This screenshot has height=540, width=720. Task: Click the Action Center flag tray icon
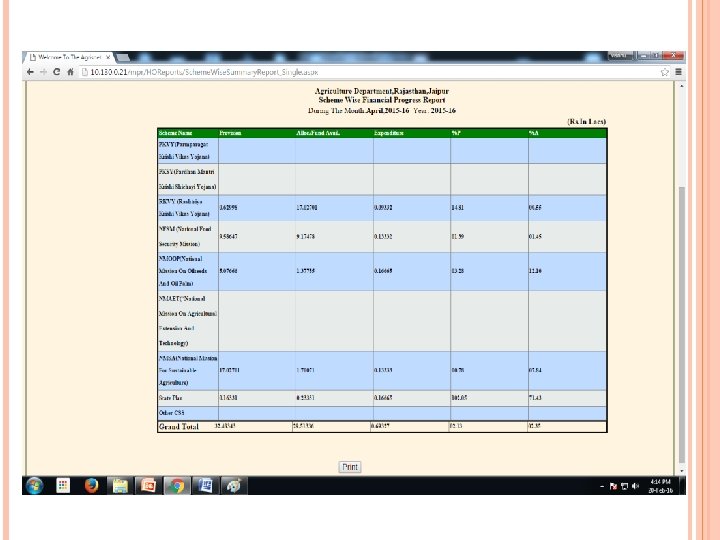(613, 486)
